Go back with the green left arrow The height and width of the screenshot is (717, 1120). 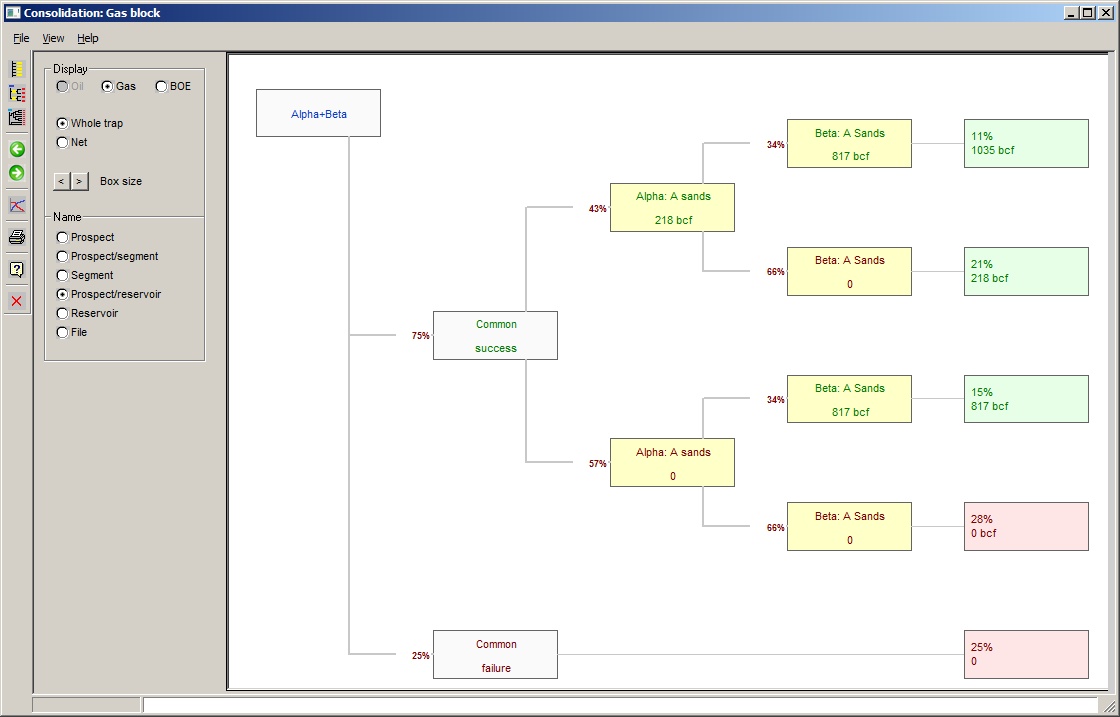[17, 149]
